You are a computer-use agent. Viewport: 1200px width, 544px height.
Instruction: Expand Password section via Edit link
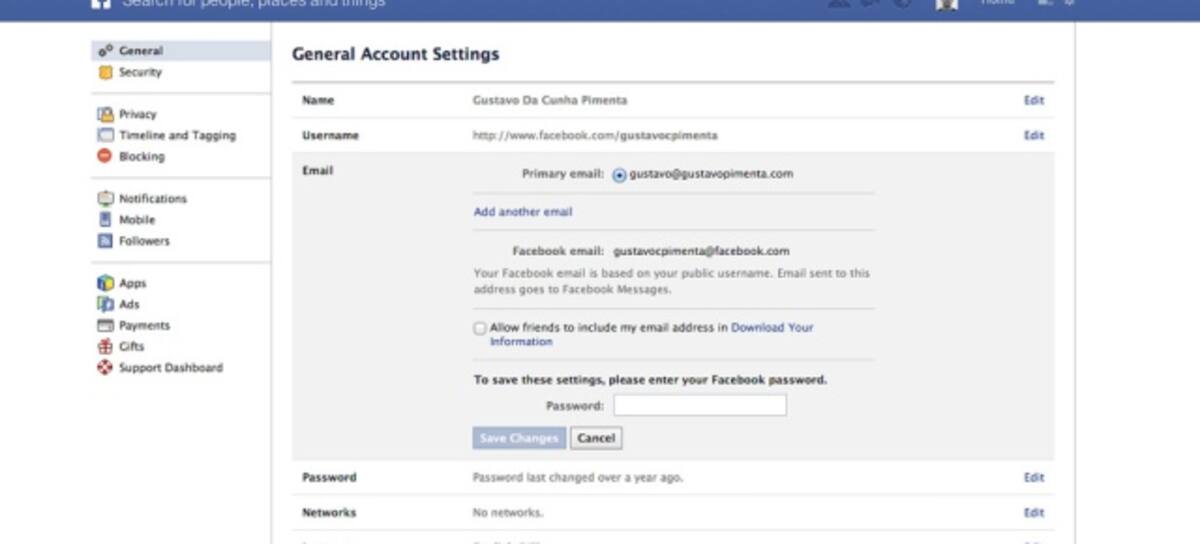[x=1033, y=478]
